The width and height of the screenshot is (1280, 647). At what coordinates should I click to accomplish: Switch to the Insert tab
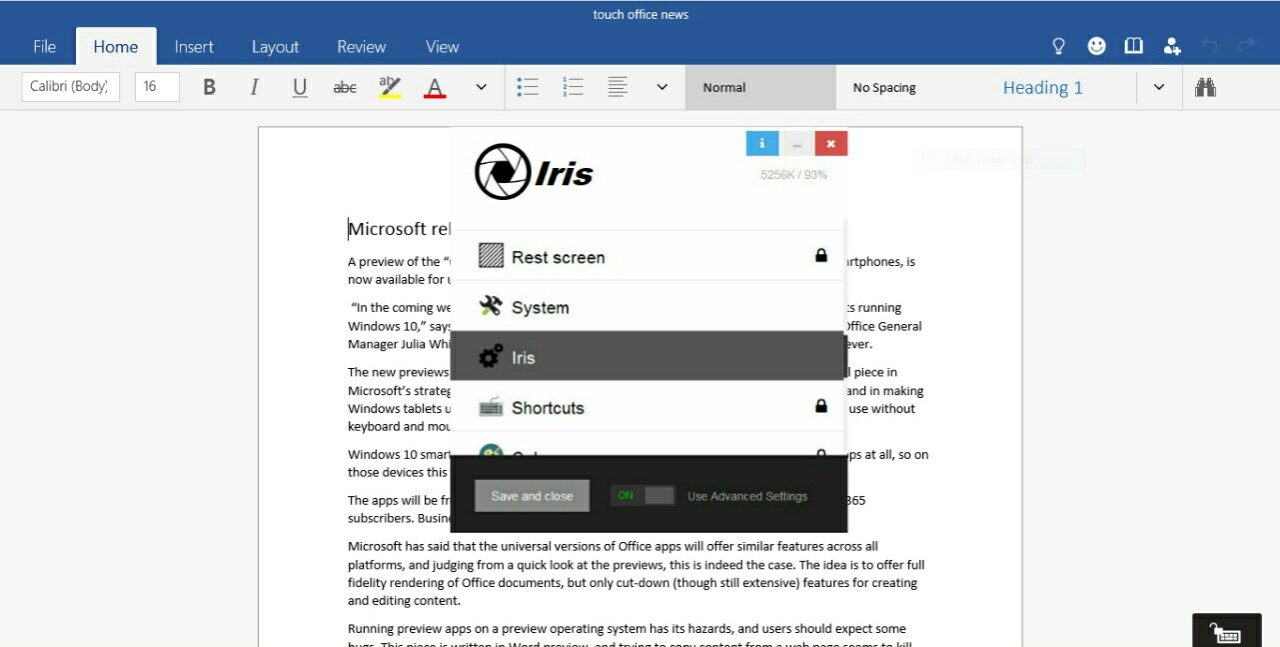(x=194, y=46)
